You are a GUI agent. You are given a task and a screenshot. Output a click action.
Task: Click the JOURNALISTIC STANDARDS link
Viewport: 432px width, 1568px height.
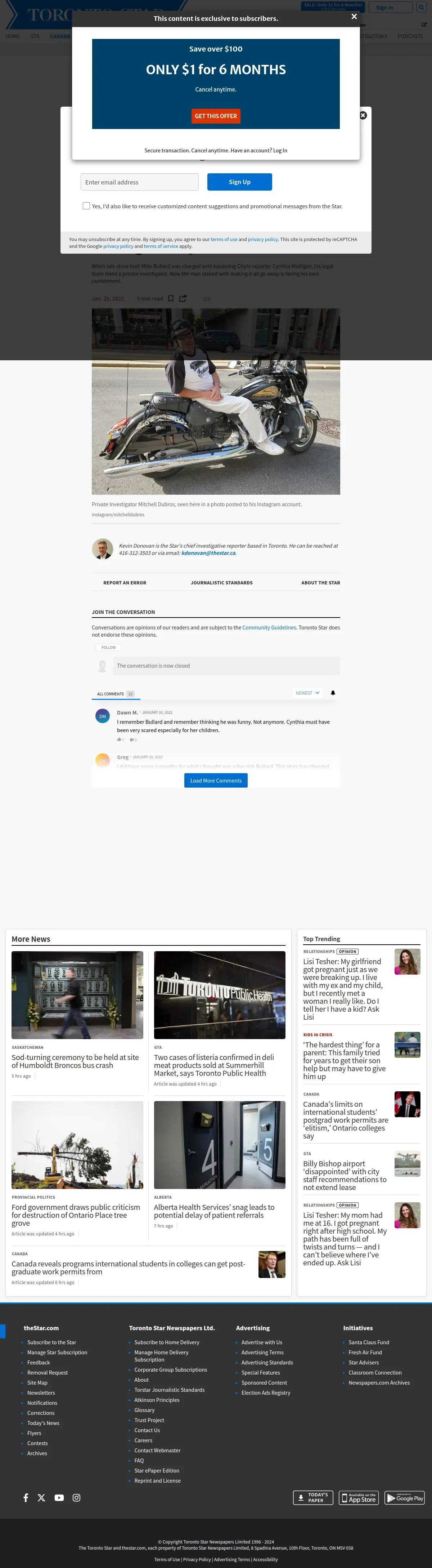point(221,583)
